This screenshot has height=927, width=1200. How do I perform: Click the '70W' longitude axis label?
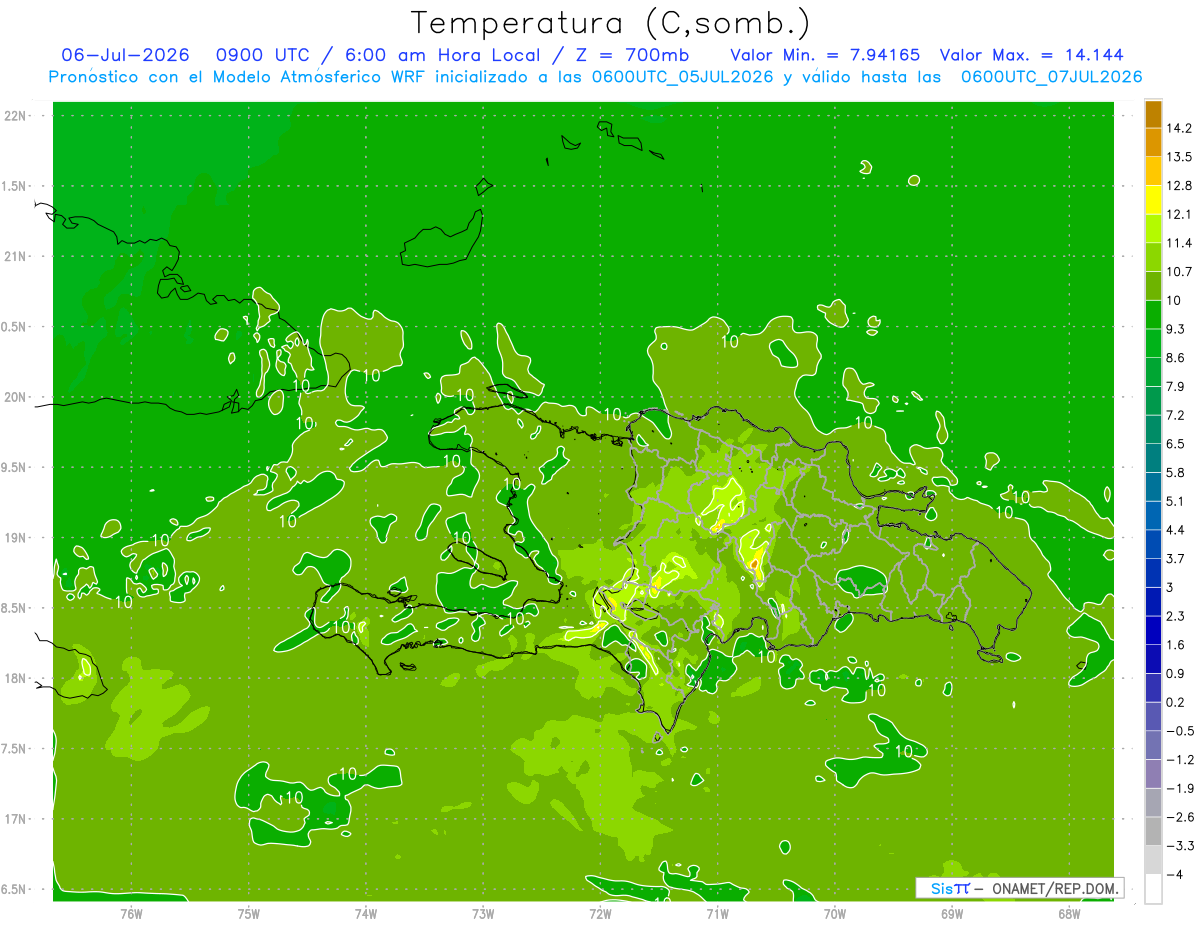pyautogui.click(x=835, y=913)
